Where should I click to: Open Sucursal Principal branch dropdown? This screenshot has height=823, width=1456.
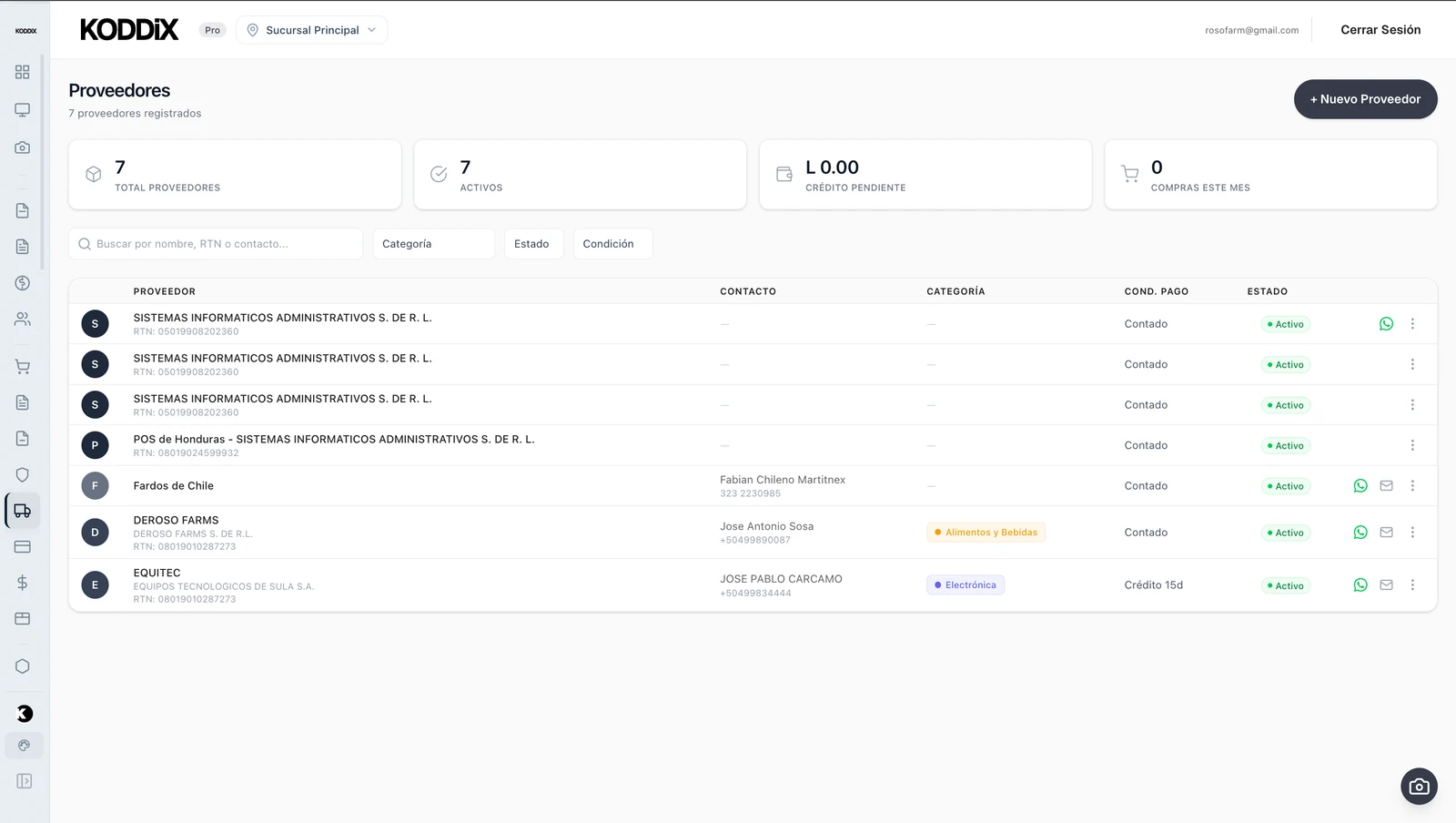(x=312, y=30)
